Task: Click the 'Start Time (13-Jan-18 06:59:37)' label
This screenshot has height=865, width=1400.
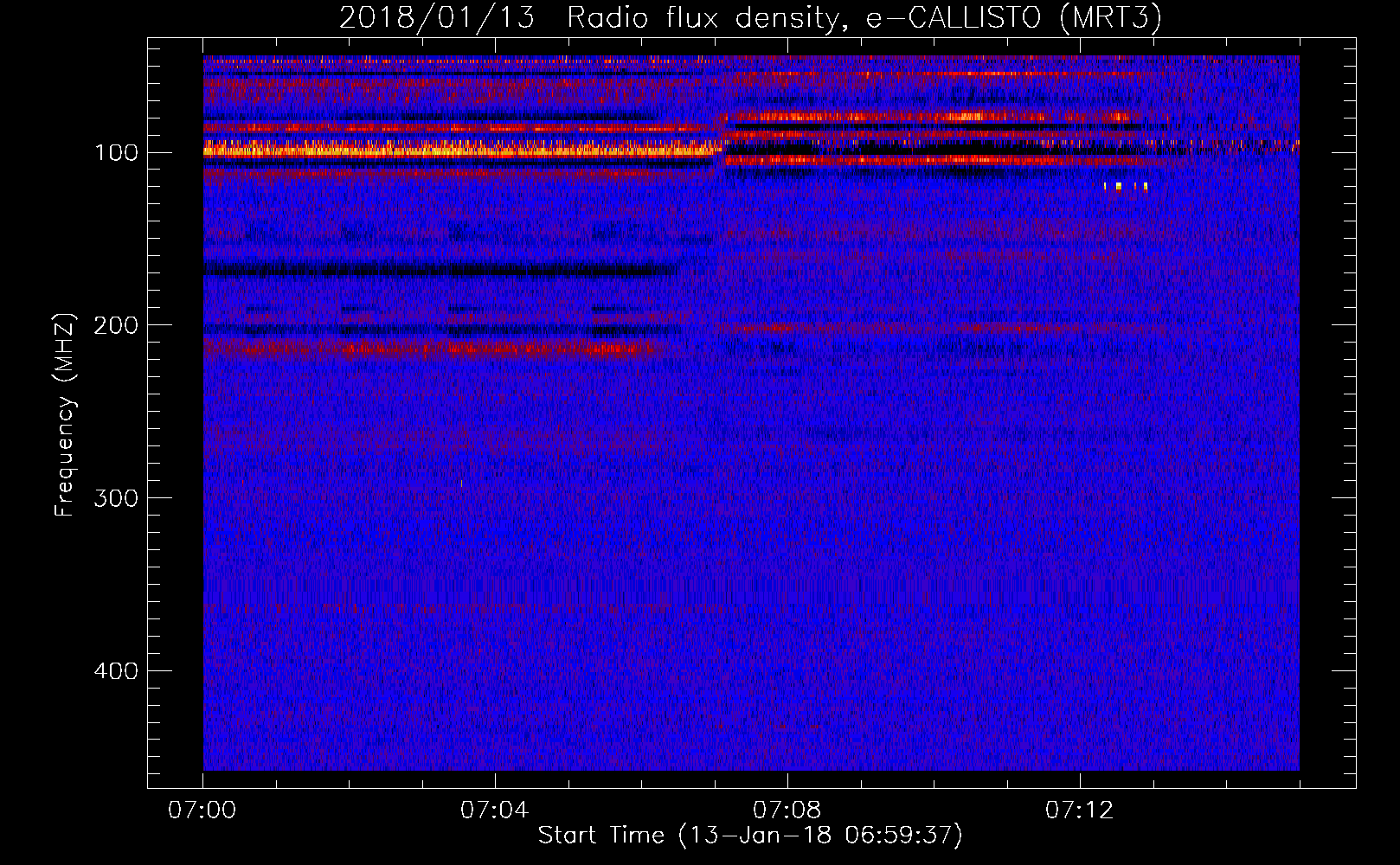Action: point(750,836)
